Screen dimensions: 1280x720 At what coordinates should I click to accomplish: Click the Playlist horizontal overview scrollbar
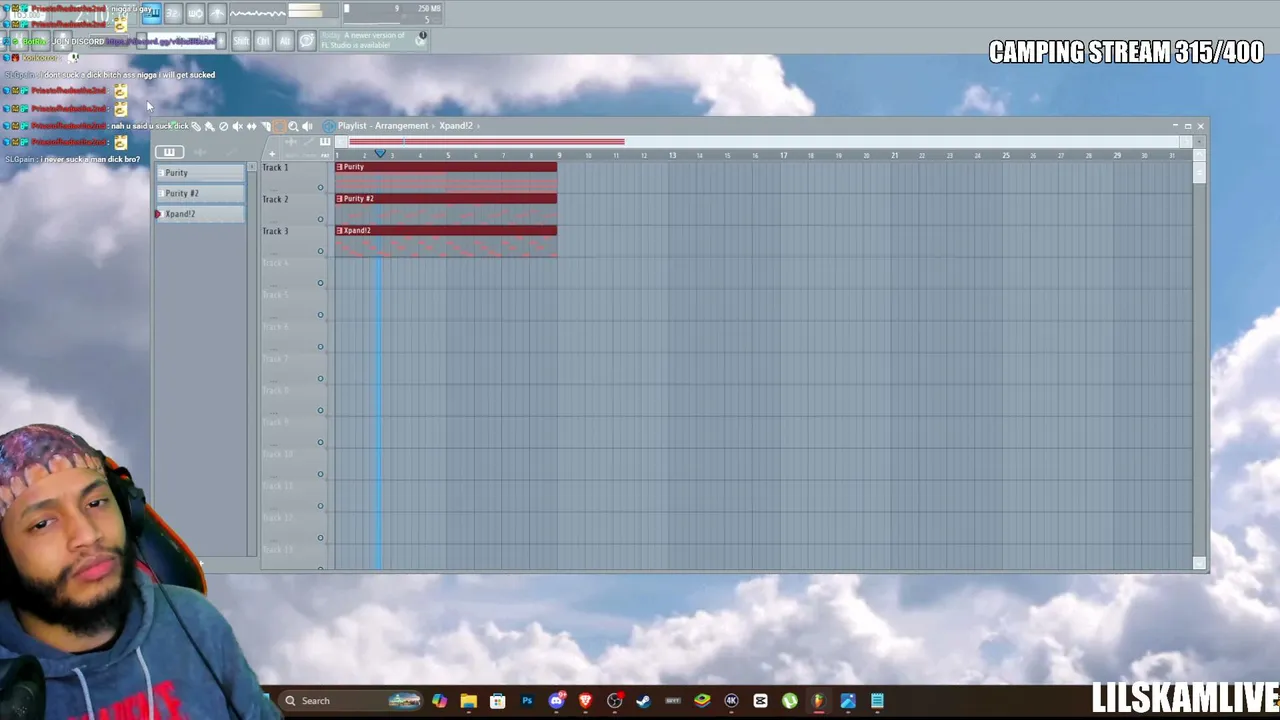764,142
